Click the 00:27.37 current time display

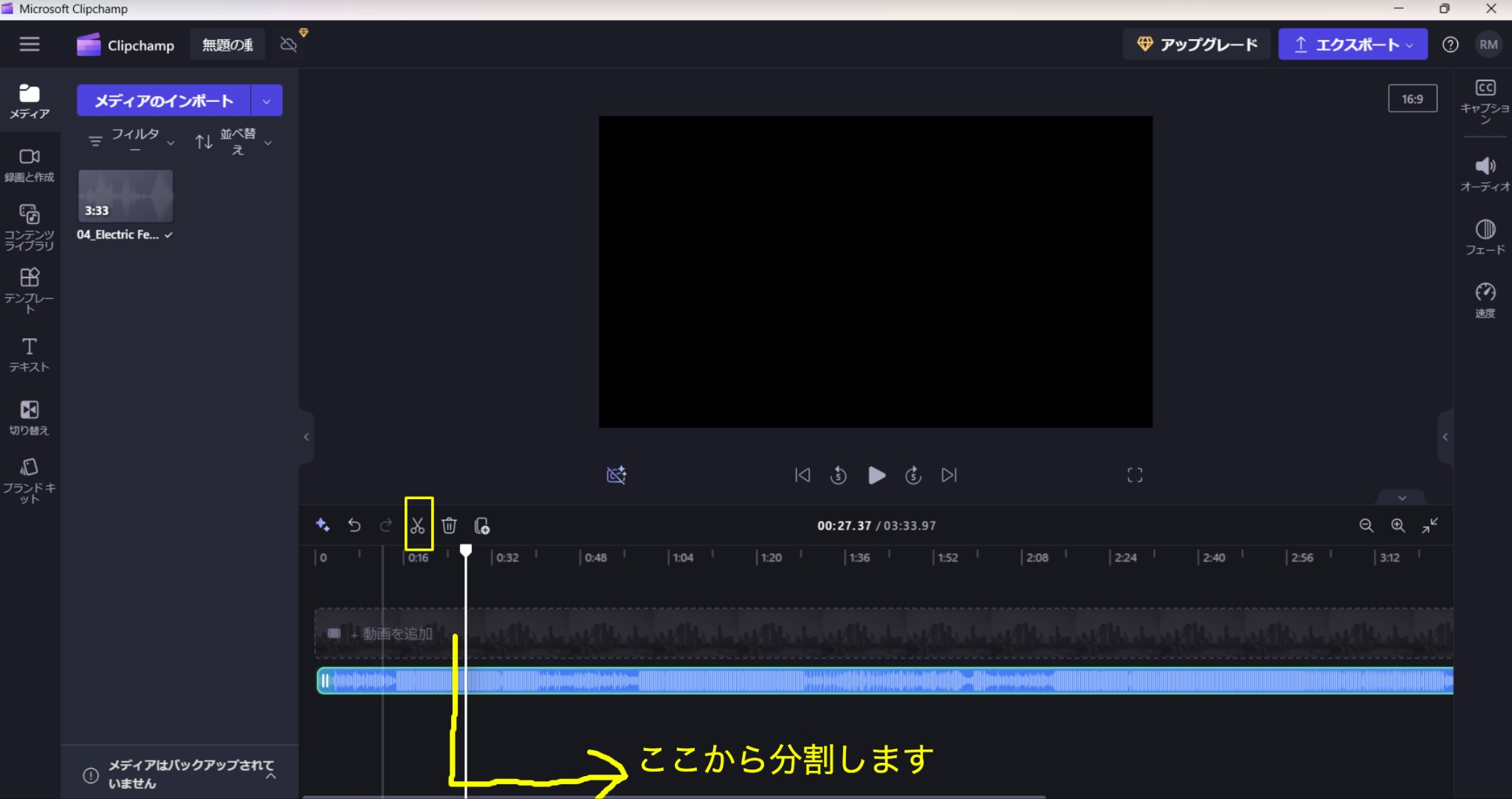click(x=844, y=526)
